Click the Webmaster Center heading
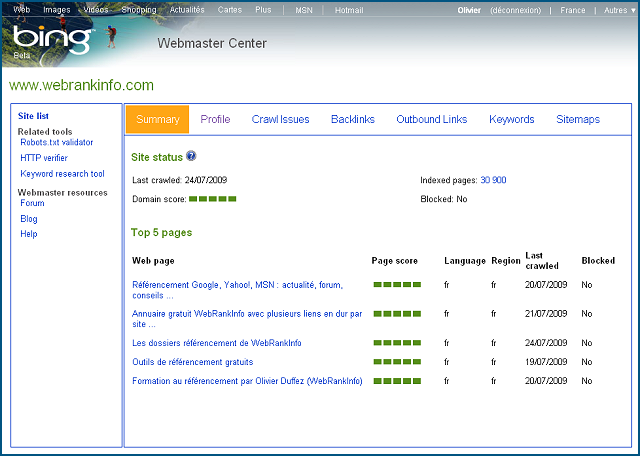Screen dimensions: 640x456 [212, 43]
